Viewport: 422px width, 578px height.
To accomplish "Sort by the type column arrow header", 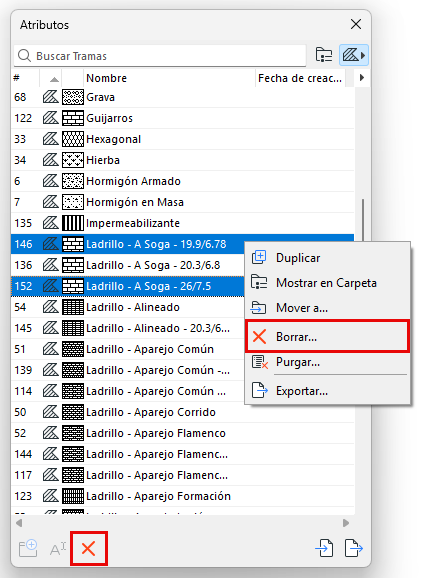I will click(54, 78).
